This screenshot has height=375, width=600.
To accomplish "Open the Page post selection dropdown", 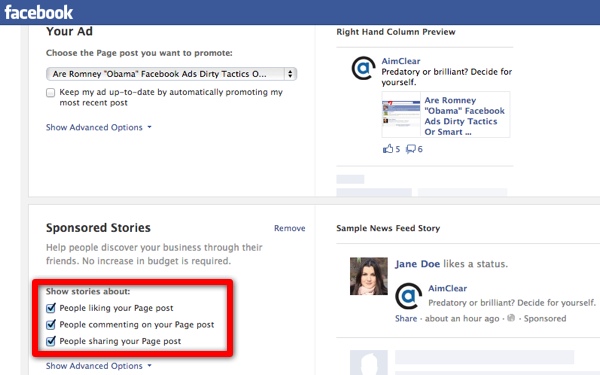I will [171, 74].
